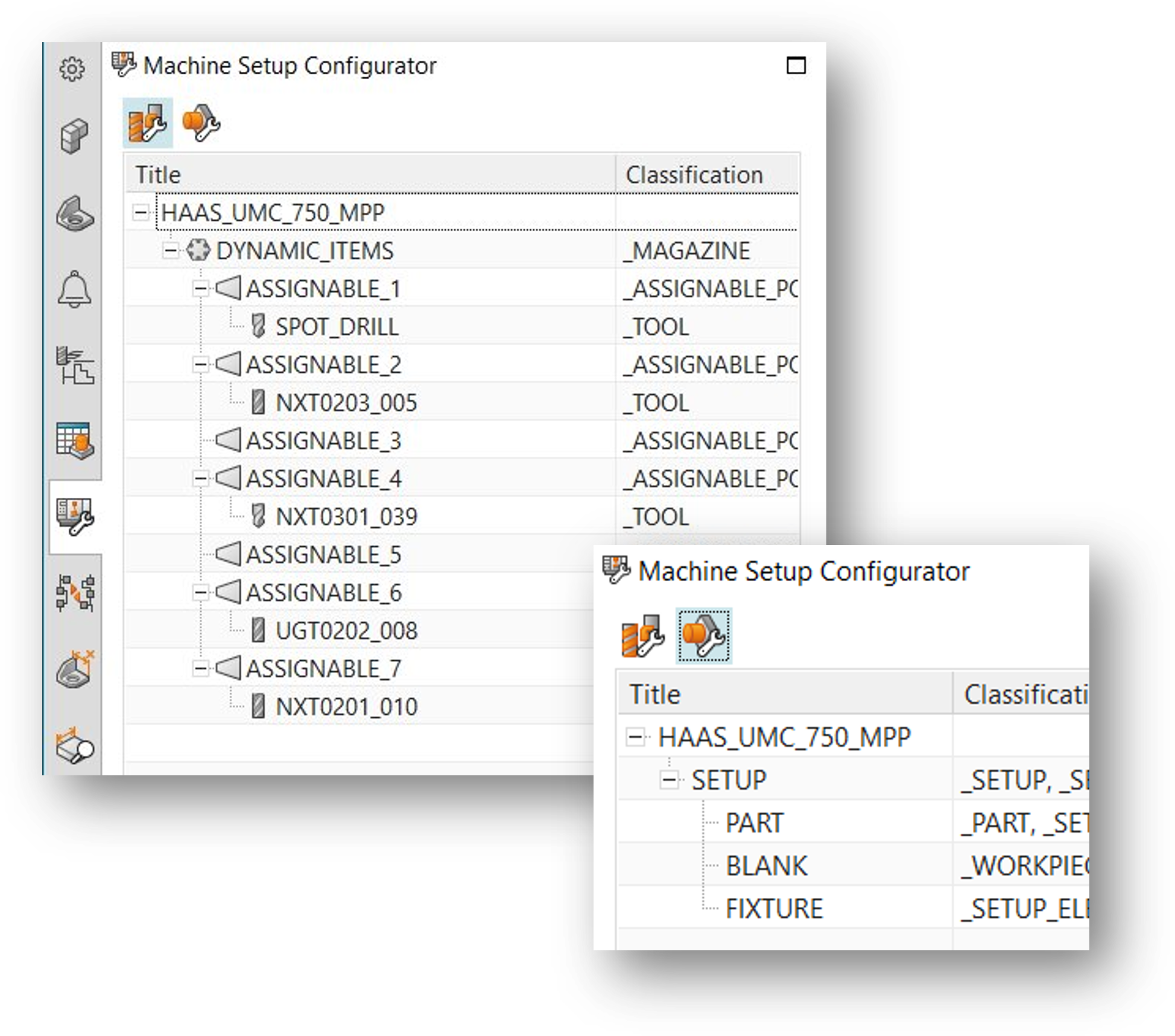Collapse the DYNAMIC_ITEMS magazine node
The image size is (1175, 1036).
click(171, 250)
